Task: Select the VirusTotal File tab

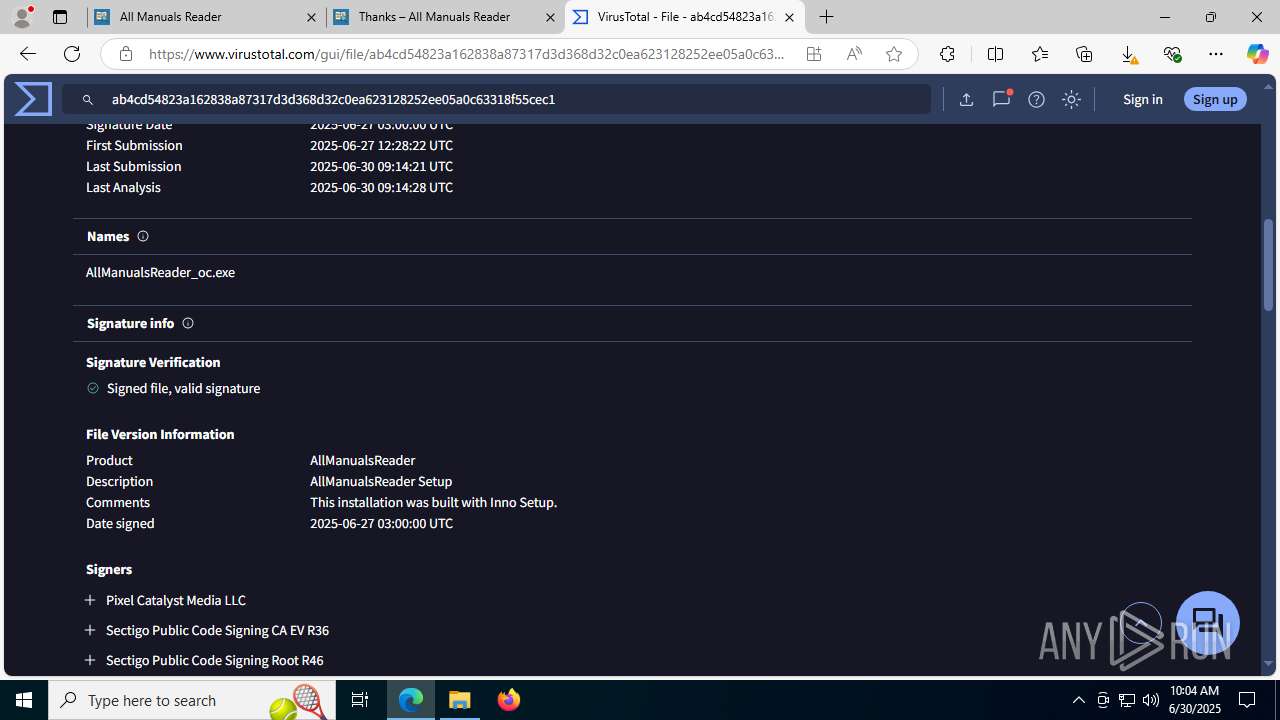Action: click(x=684, y=17)
